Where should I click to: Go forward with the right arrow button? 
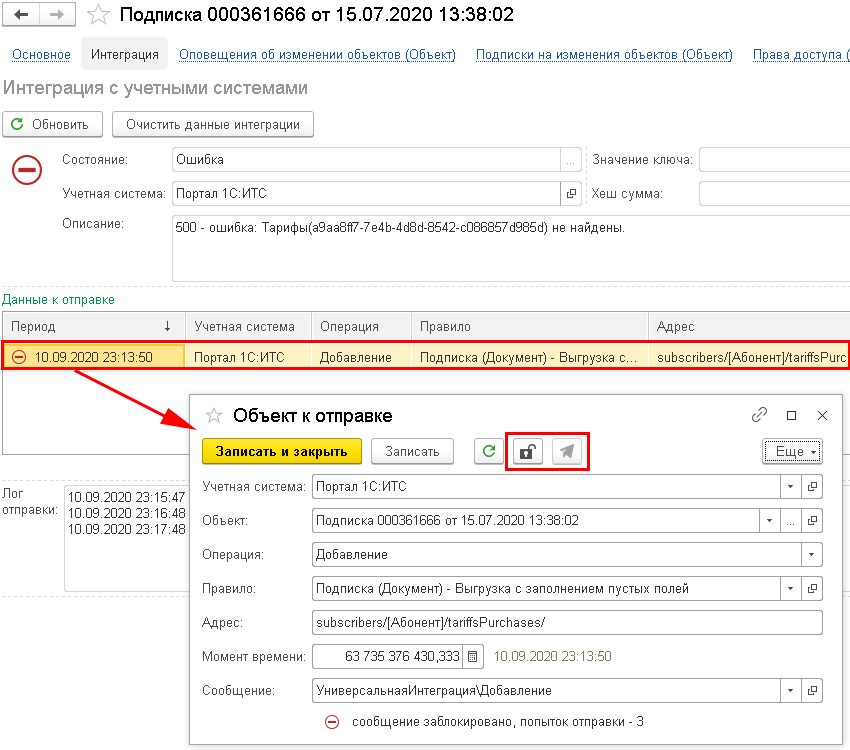pyautogui.click(x=57, y=15)
